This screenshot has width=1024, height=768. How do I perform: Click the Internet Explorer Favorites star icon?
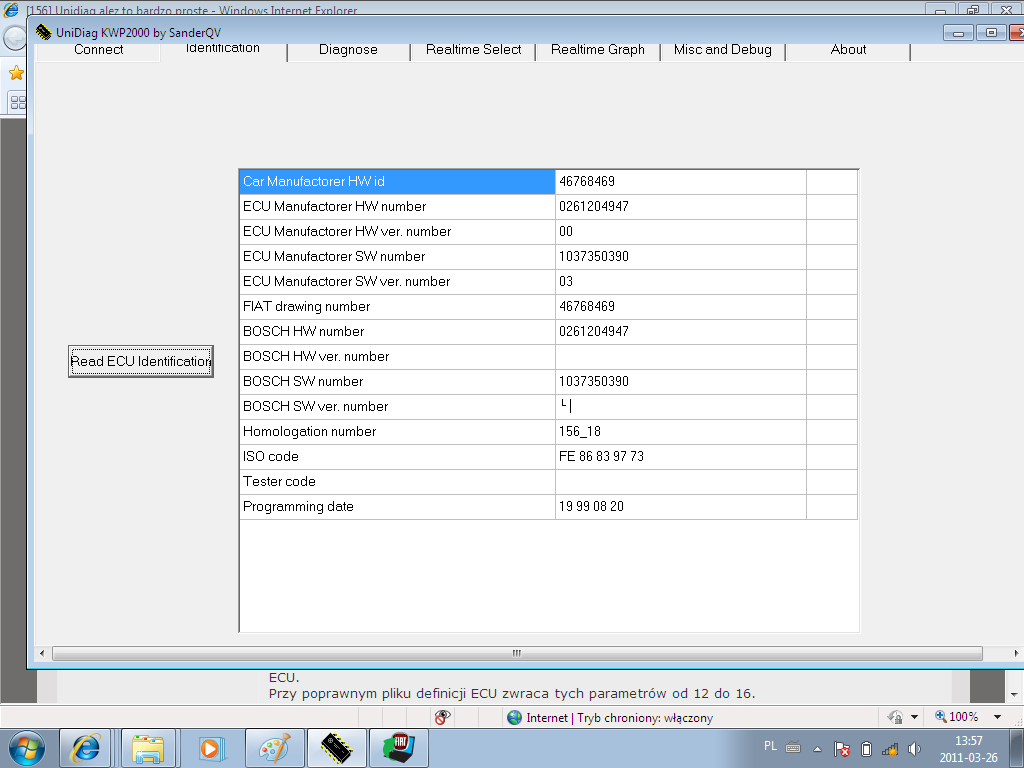tap(16, 73)
